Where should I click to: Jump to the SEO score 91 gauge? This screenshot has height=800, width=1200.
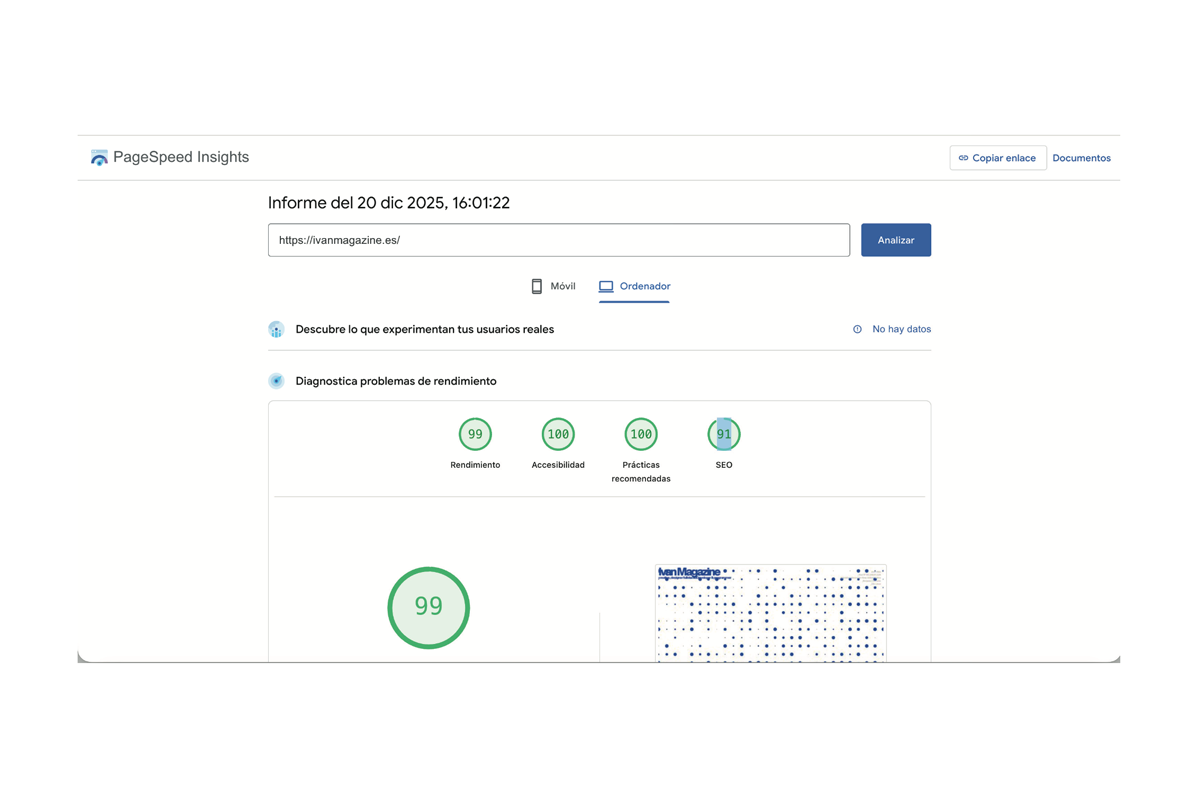pos(724,435)
